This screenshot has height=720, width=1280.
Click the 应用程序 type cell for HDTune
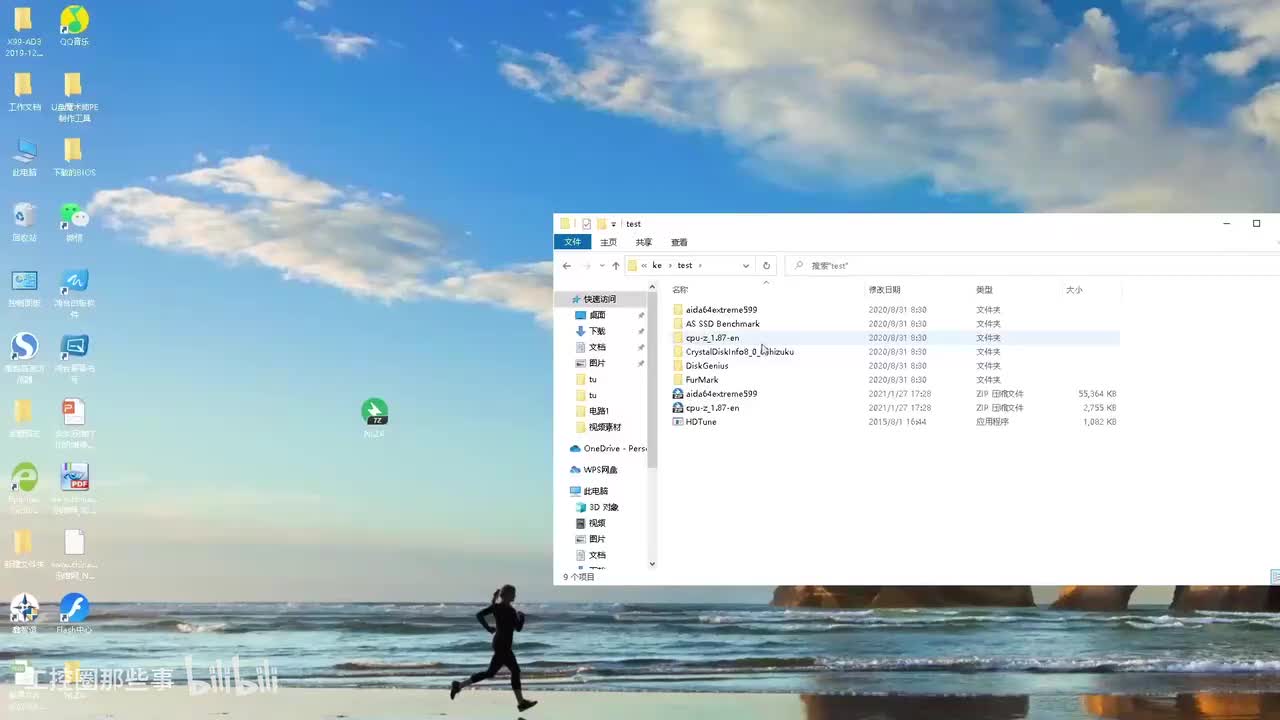click(x=993, y=422)
